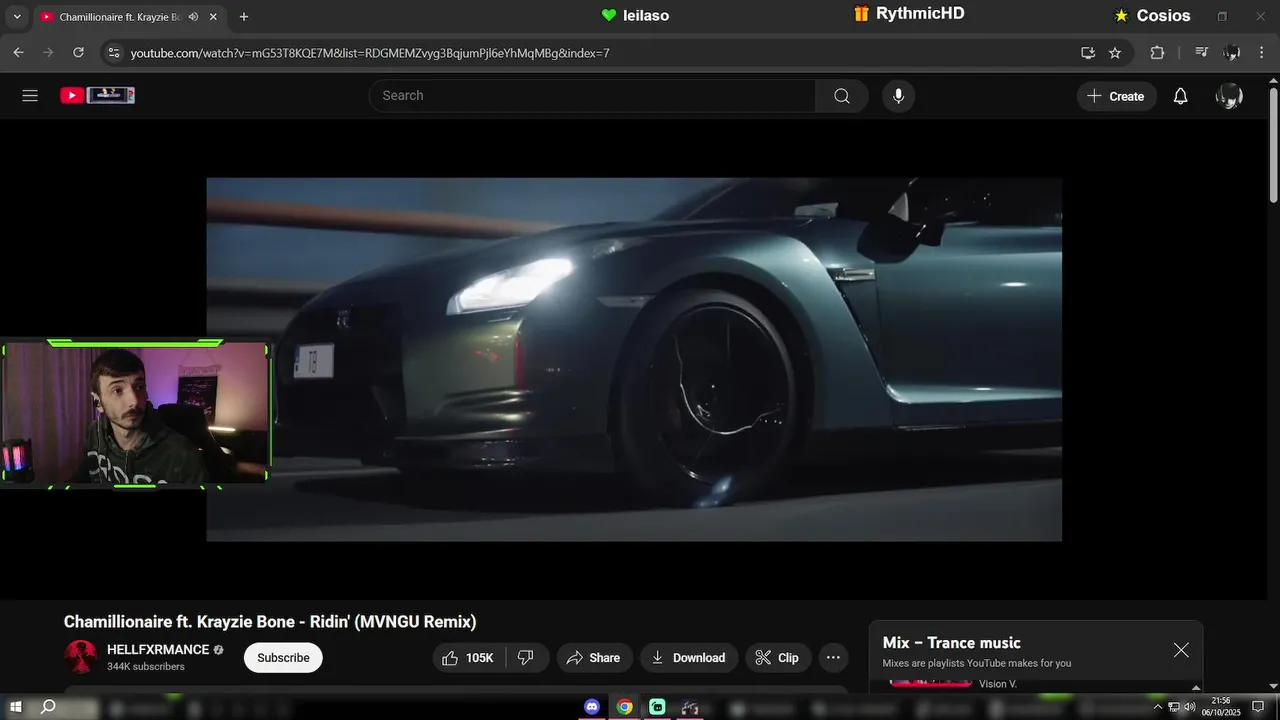Open the Chrome extensions puzzle icon

tap(1157, 52)
